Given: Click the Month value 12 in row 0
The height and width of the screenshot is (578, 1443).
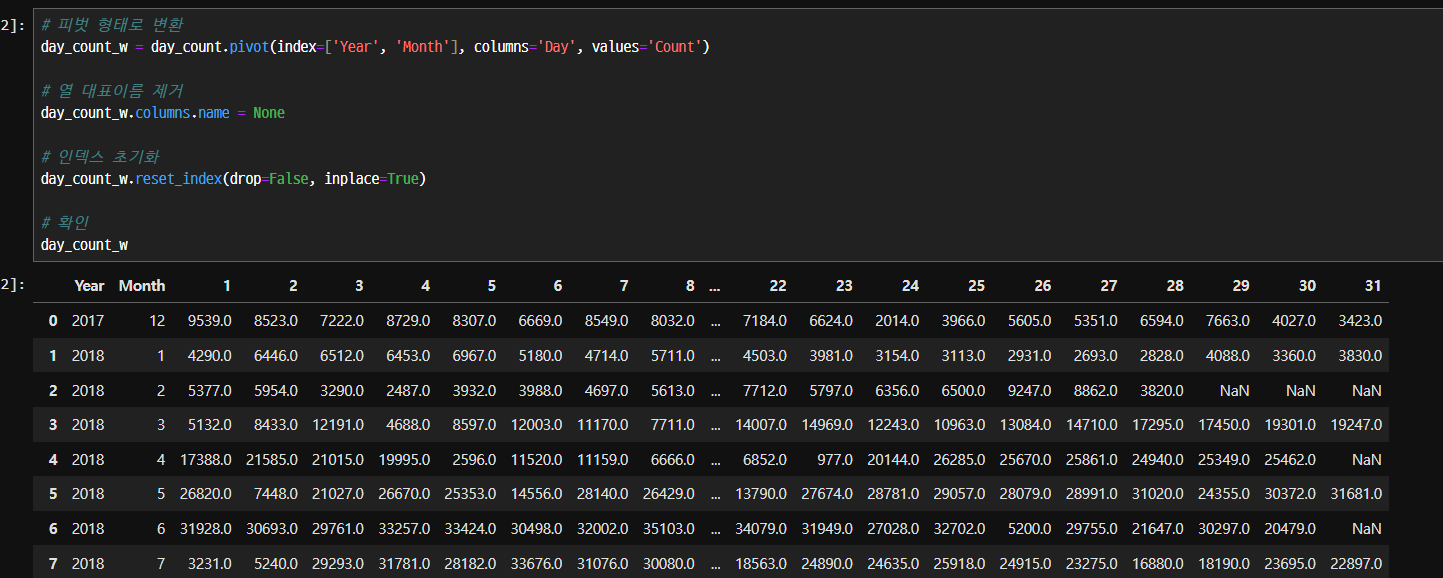Looking at the screenshot, I should click(x=157, y=321).
